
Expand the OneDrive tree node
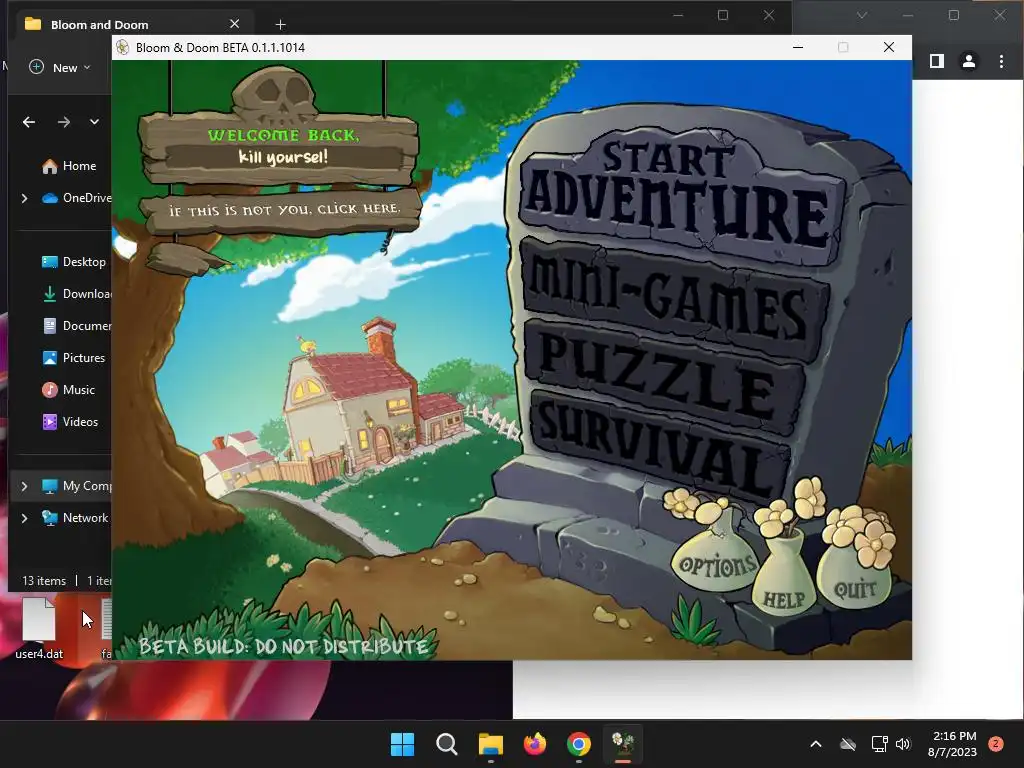[x=25, y=198]
